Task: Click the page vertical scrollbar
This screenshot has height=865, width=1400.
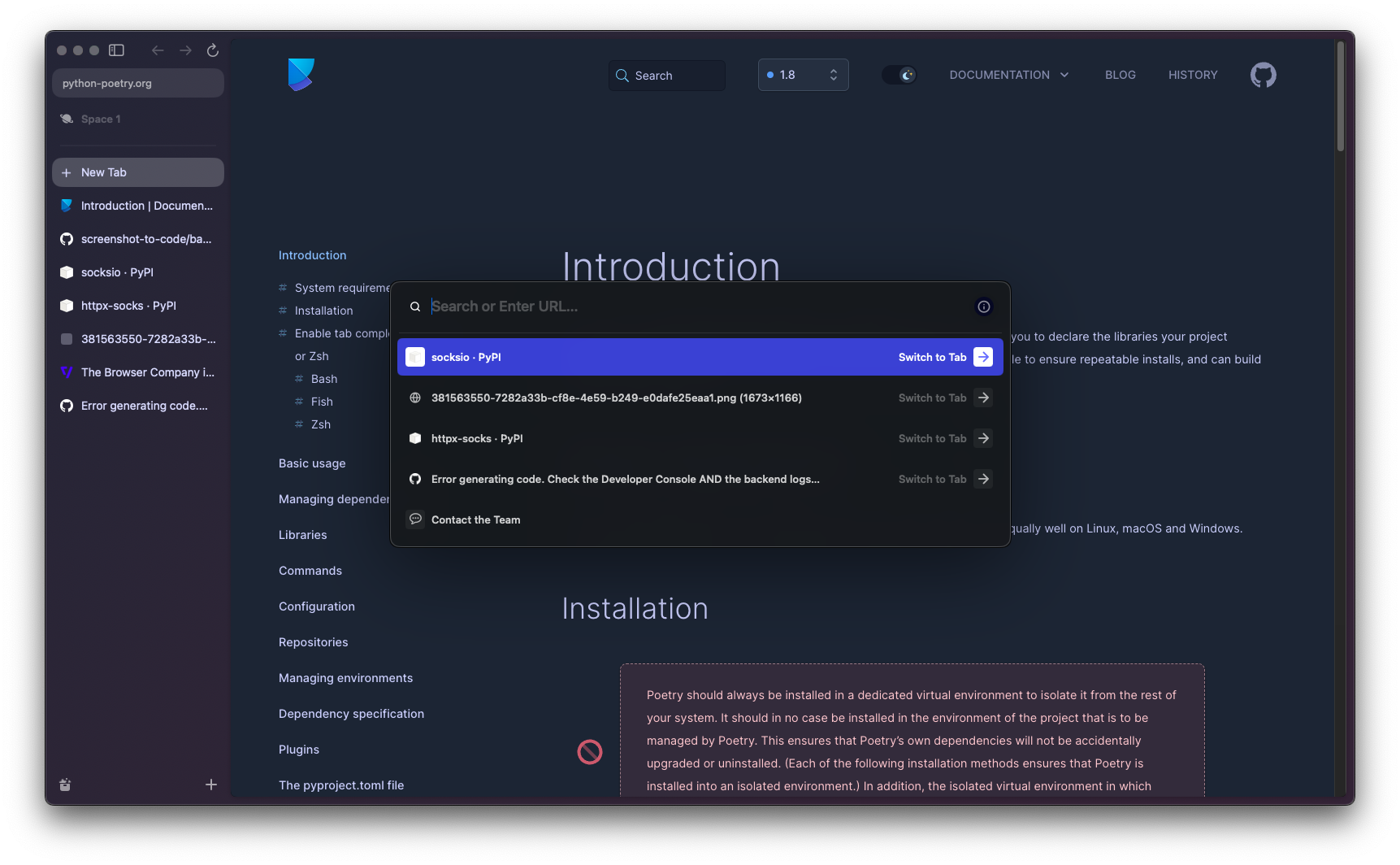Action: [x=1340, y=98]
